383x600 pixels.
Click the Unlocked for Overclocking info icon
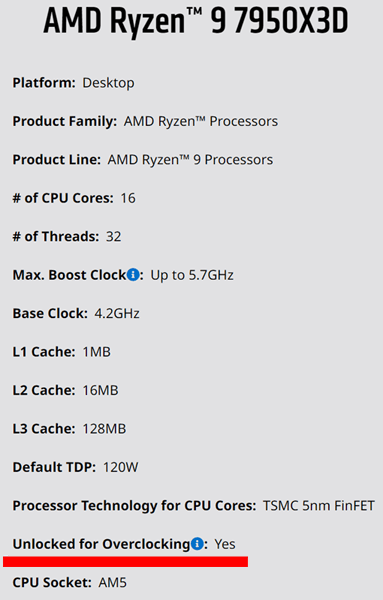197,543
